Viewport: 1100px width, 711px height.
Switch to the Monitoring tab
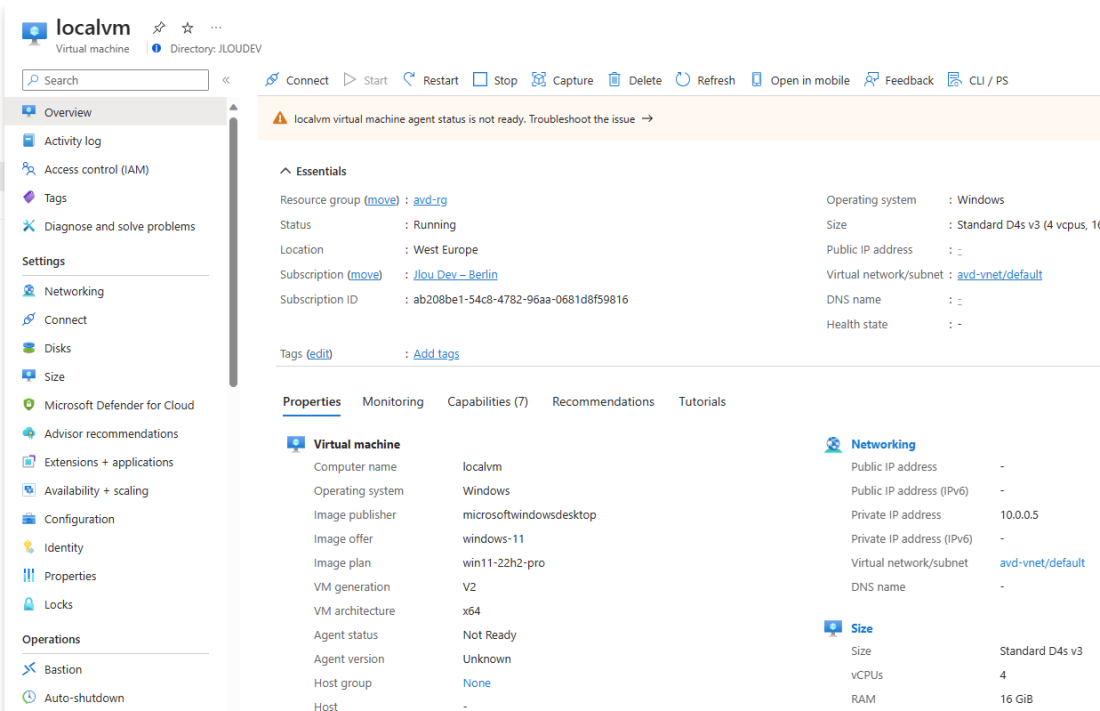[x=392, y=401]
